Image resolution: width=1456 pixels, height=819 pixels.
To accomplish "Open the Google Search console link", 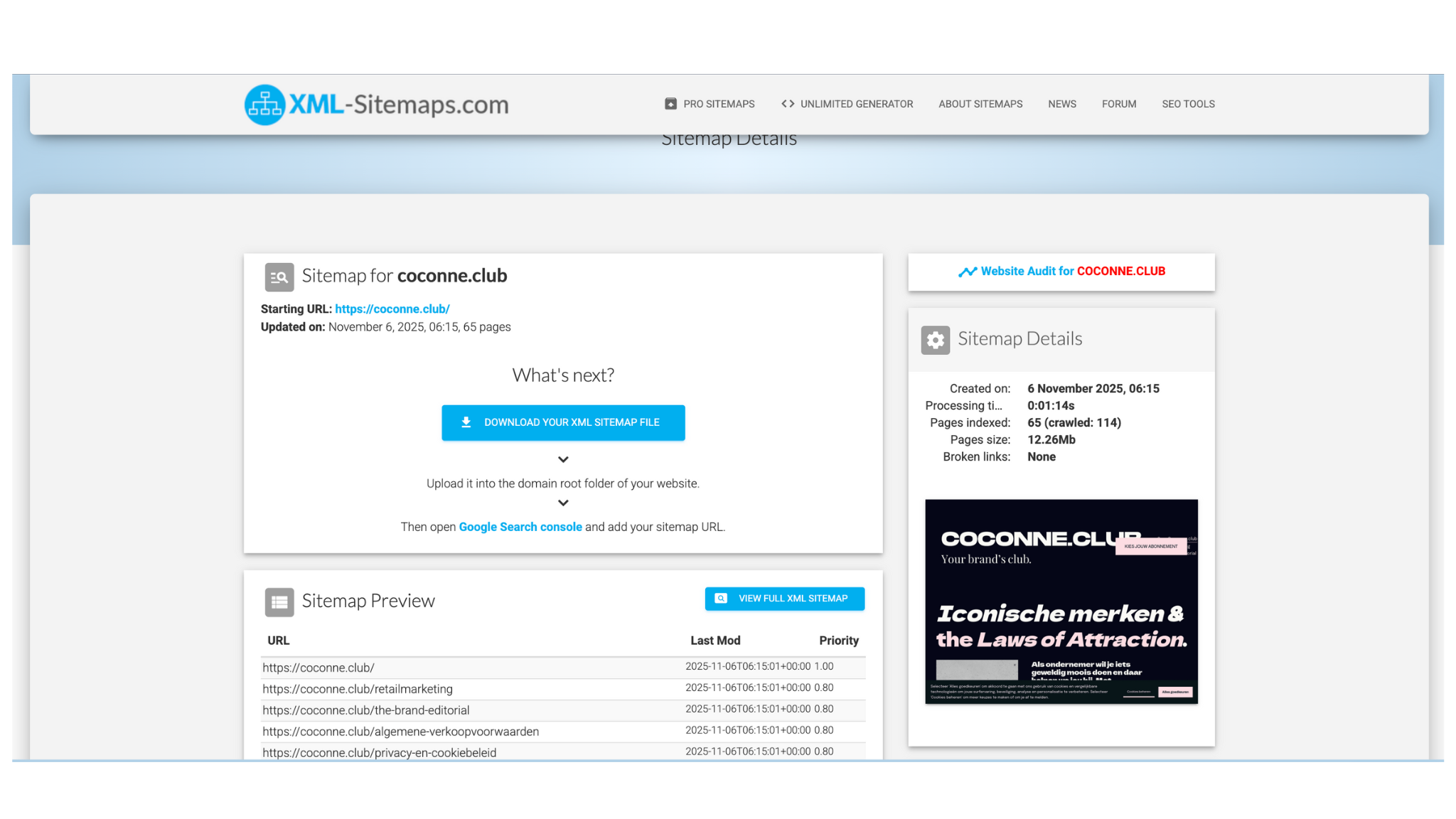I will pos(520,527).
